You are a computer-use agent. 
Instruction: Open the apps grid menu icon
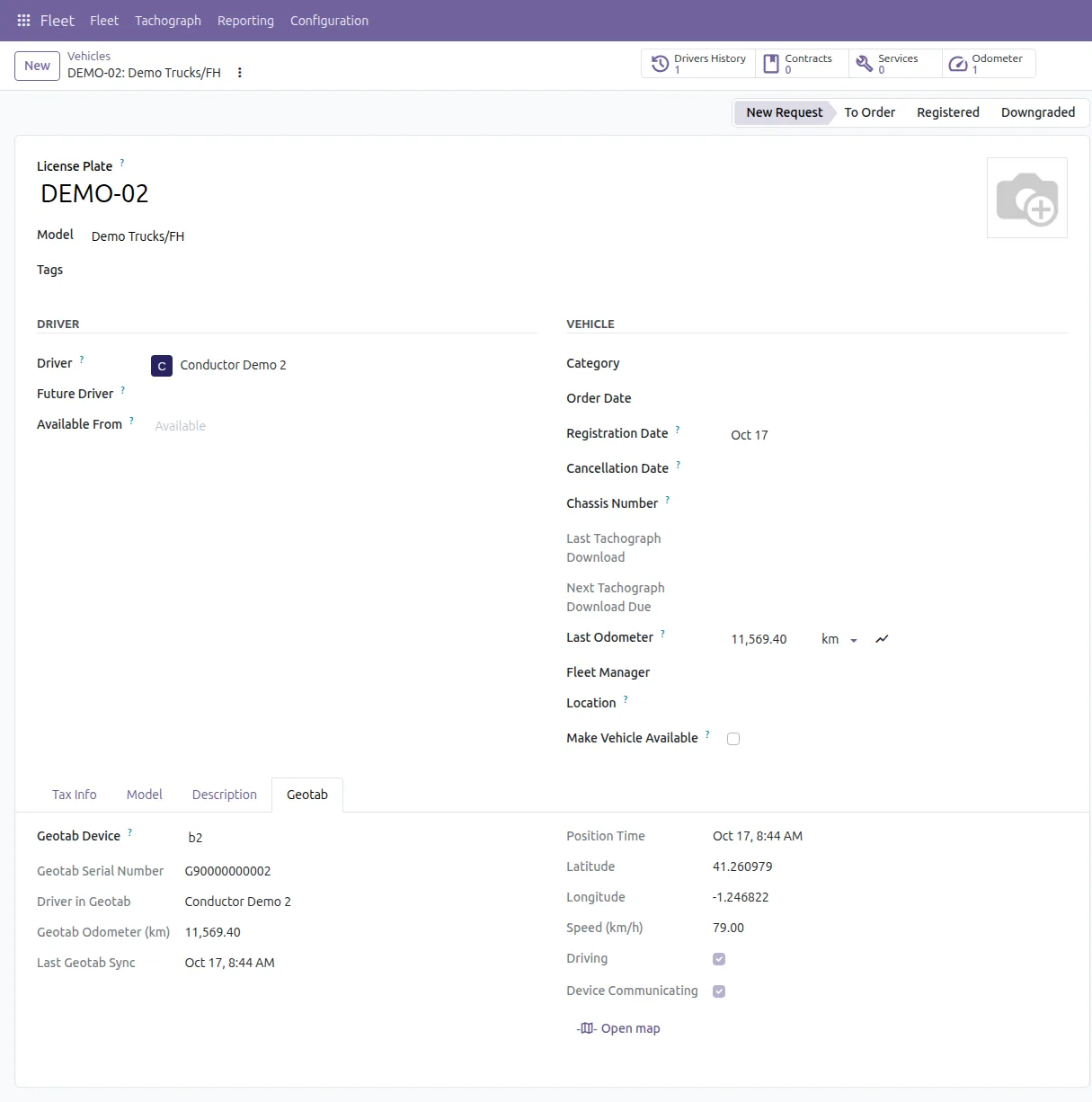(x=24, y=21)
